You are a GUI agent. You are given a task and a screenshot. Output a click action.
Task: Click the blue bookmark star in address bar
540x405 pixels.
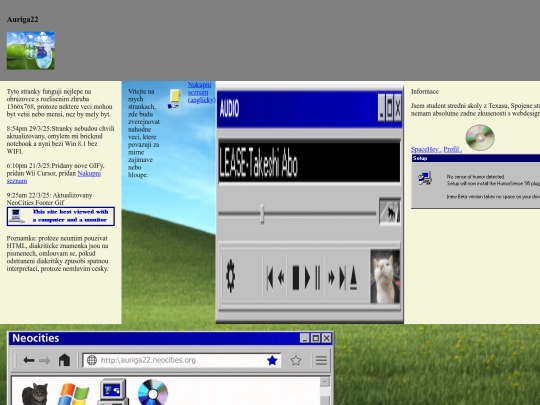click(272, 360)
